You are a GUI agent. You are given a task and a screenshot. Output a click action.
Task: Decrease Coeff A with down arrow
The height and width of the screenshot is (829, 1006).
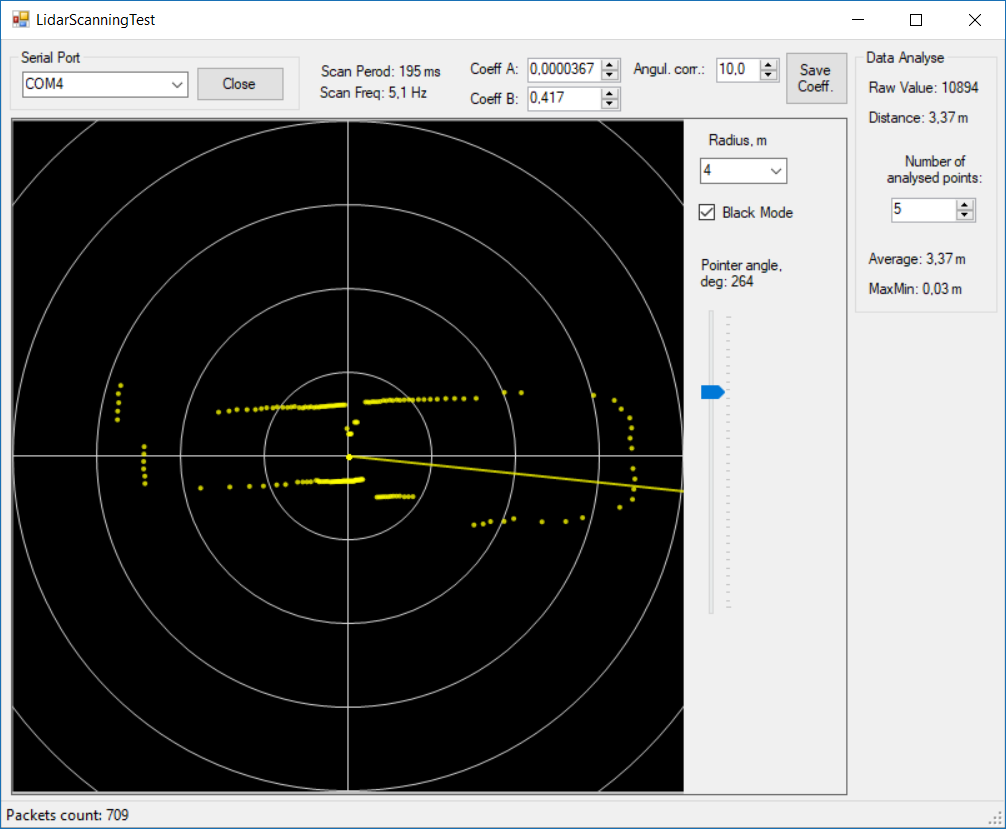[610, 75]
